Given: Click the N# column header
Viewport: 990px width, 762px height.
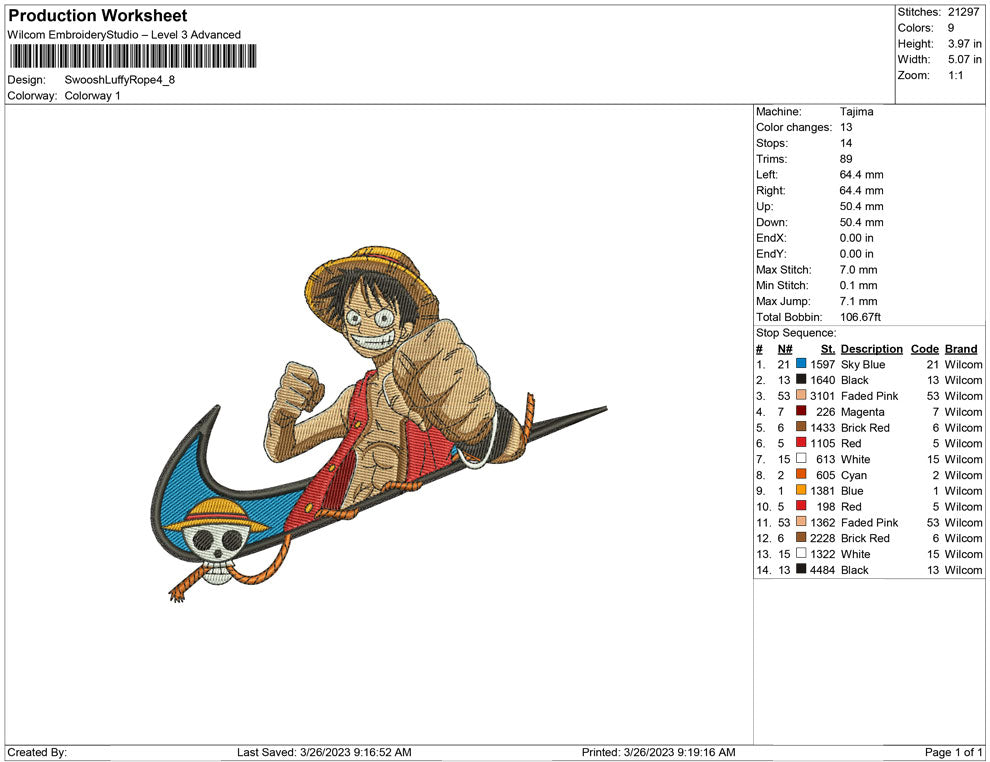Looking at the screenshot, I should tap(785, 349).
